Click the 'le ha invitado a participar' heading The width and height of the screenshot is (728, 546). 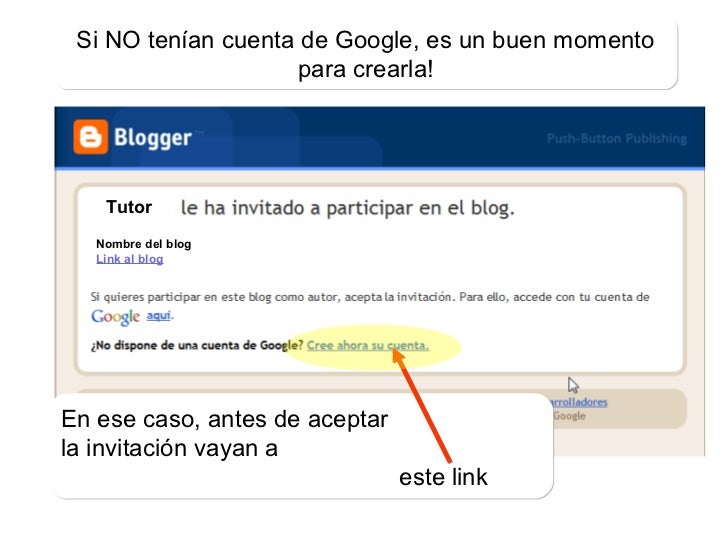click(348, 208)
